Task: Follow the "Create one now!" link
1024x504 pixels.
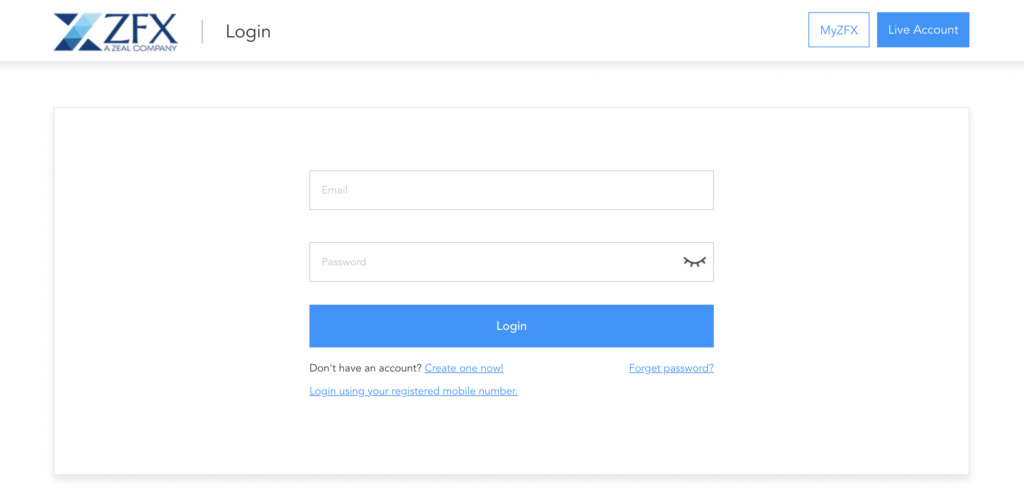Action: click(464, 368)
